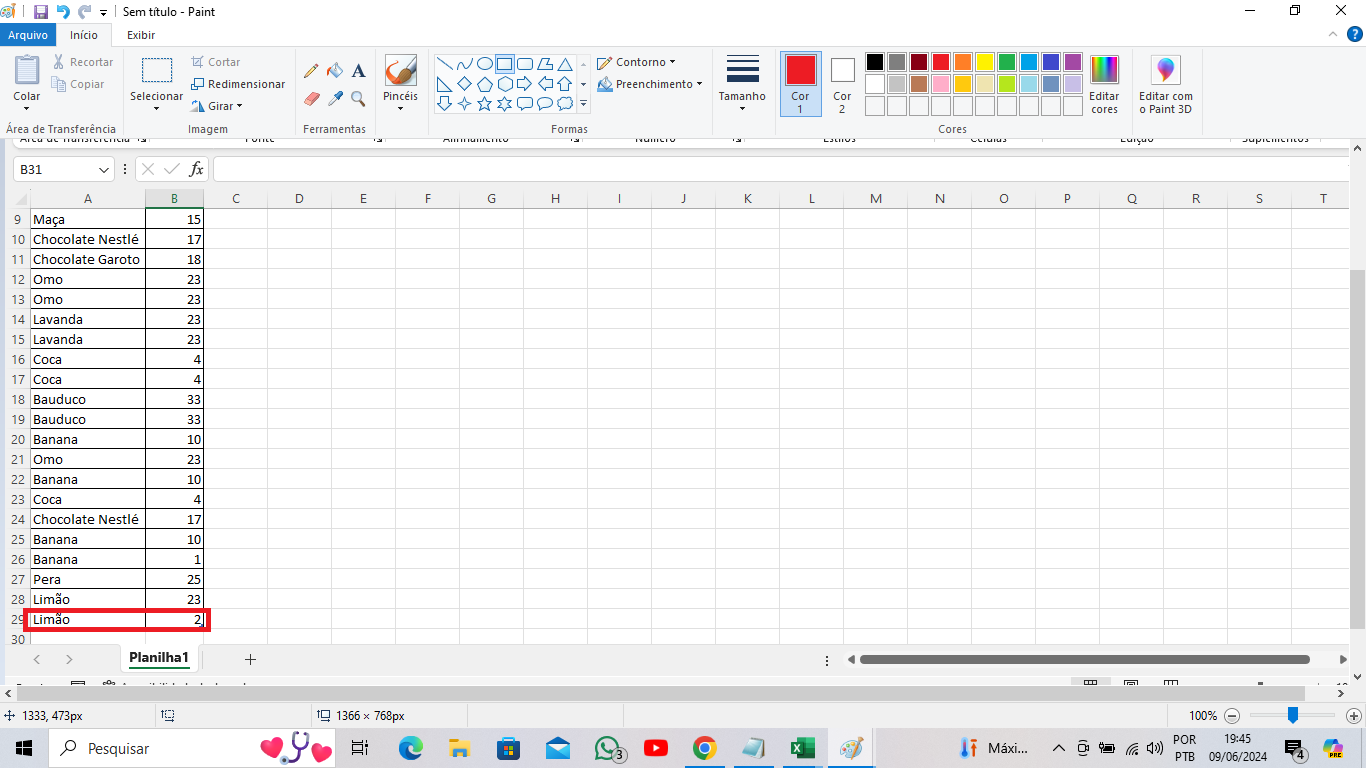
Task: Select the Five-point star shape
Action: 485,103
